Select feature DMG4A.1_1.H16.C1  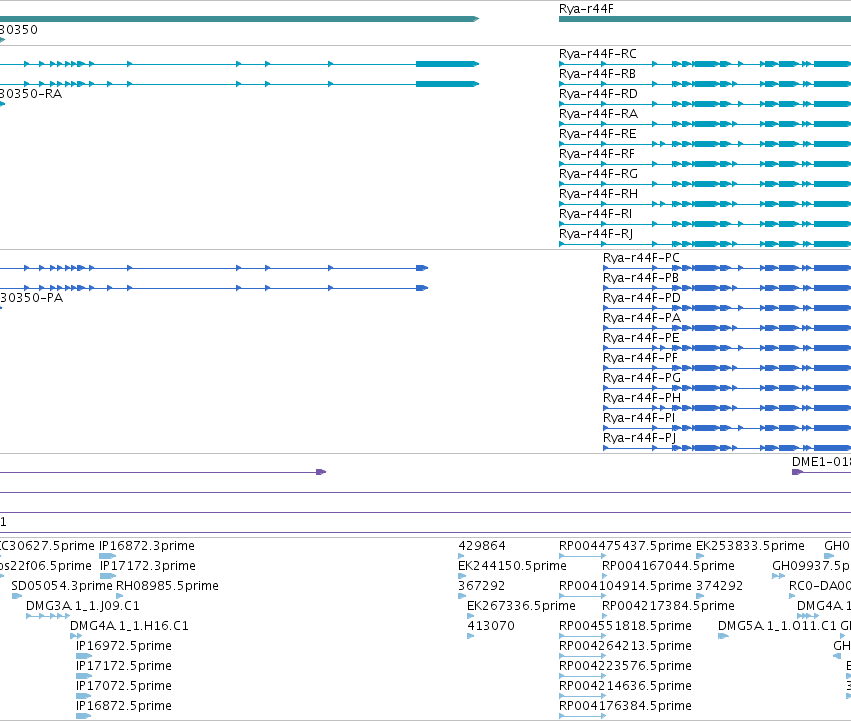click(x=129, y=626)
